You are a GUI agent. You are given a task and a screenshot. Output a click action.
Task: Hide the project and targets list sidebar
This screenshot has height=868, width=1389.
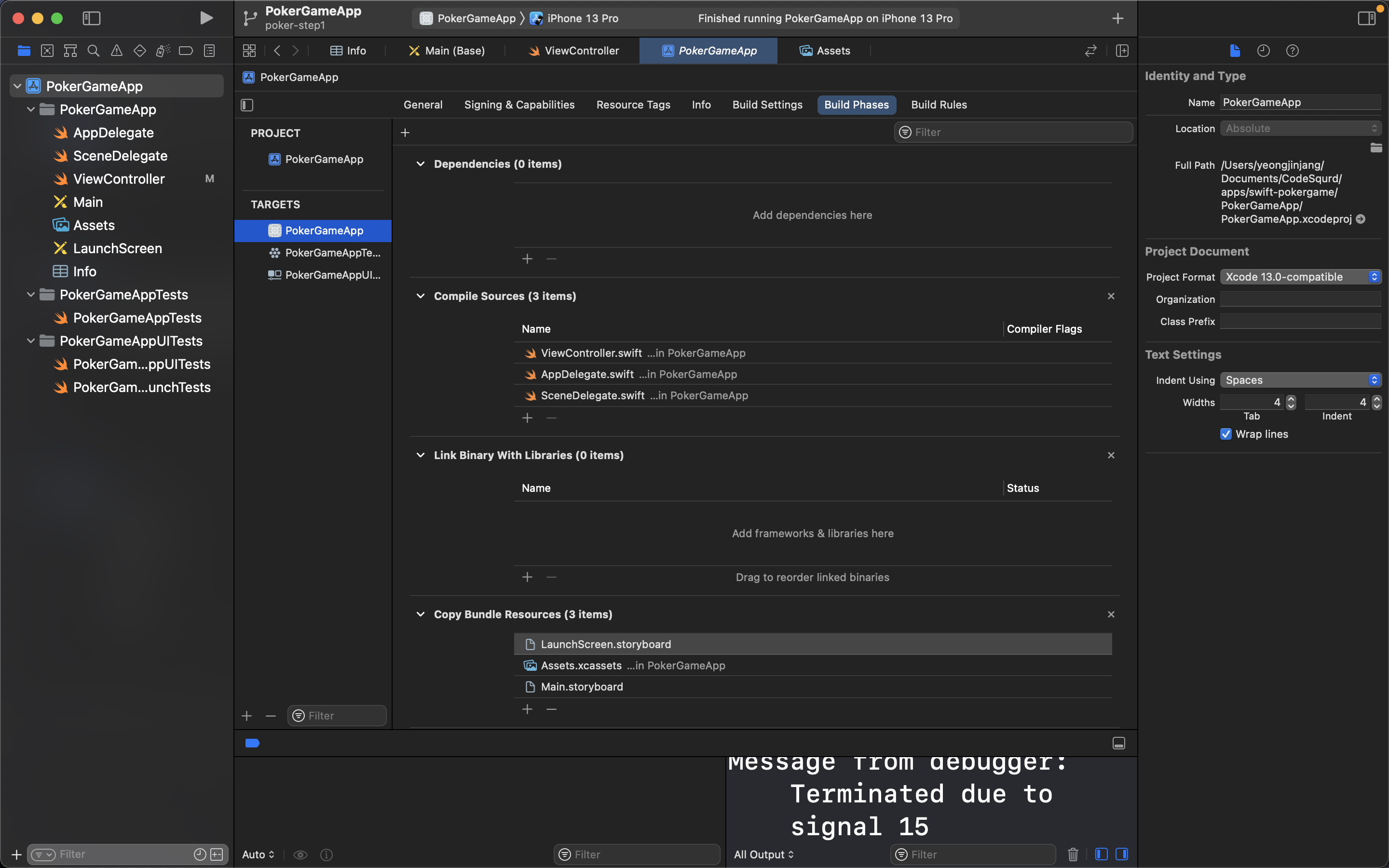coord(247,105)
